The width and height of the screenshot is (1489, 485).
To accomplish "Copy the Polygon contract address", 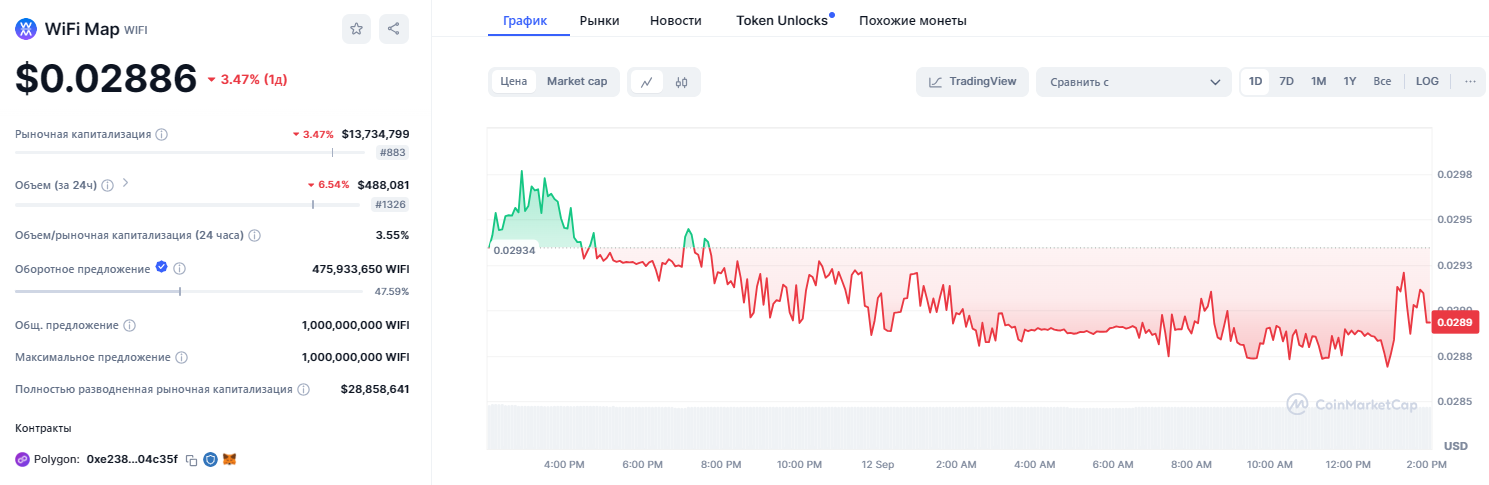I will pyautogui.click(x=191, y=460).
